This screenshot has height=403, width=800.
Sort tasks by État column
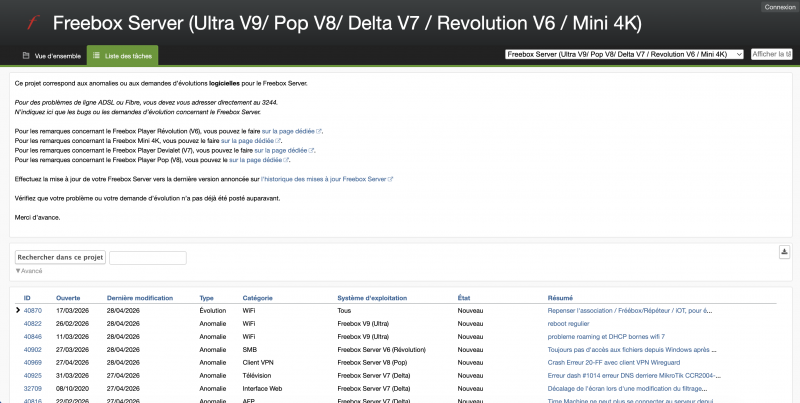[464, 298]
